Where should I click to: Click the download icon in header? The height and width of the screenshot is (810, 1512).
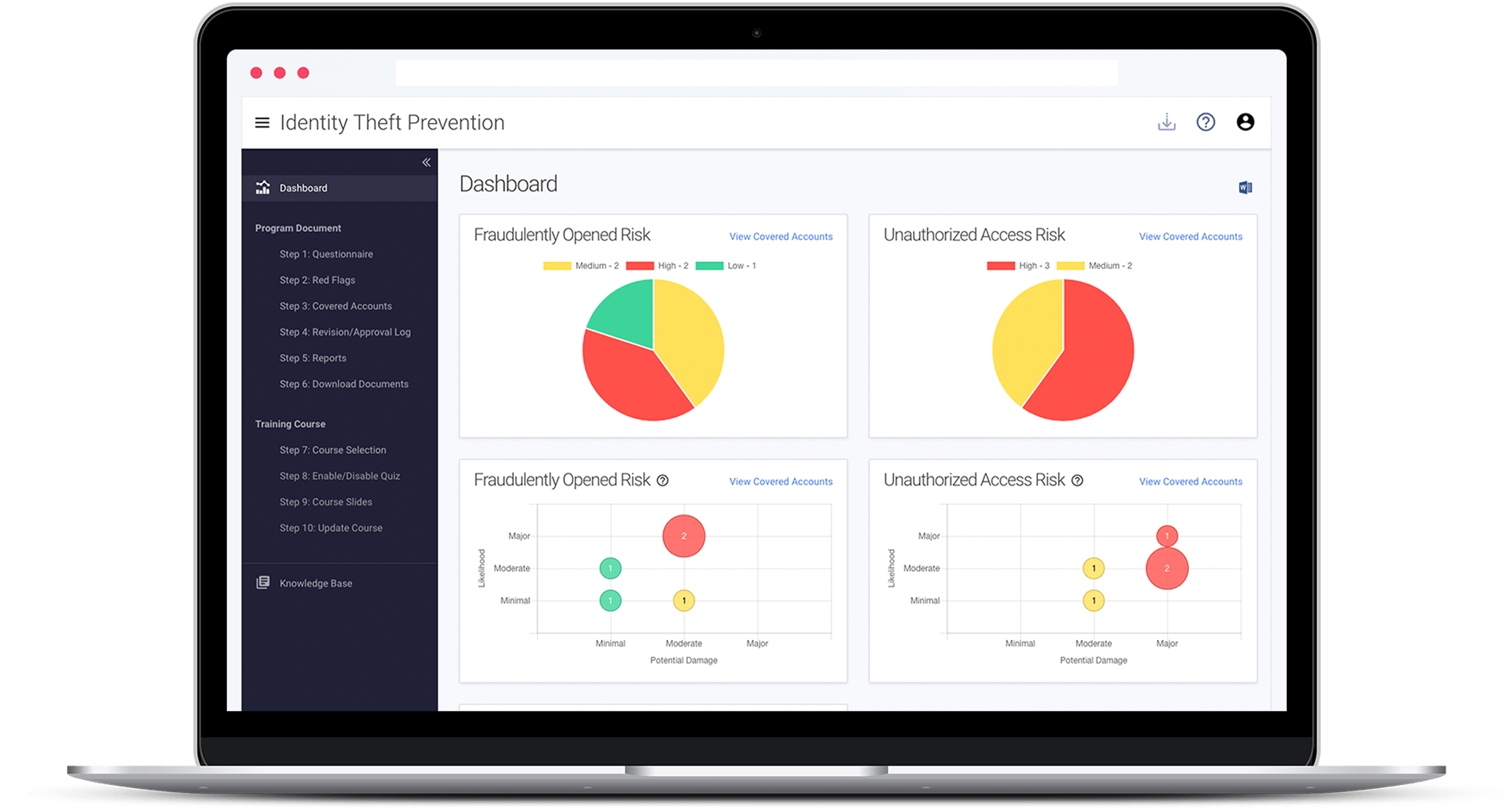click(1166, 122)
